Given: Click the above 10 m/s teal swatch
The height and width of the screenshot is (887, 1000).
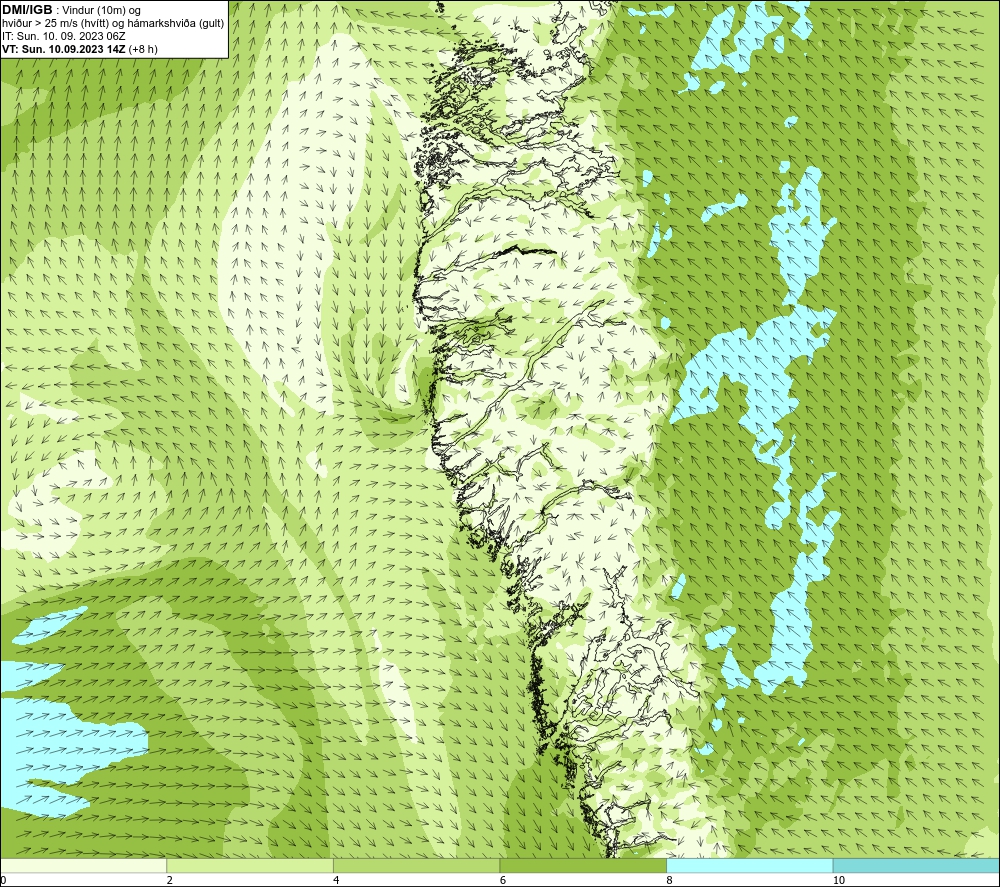Looking at the screenshot, I should 916,865.
